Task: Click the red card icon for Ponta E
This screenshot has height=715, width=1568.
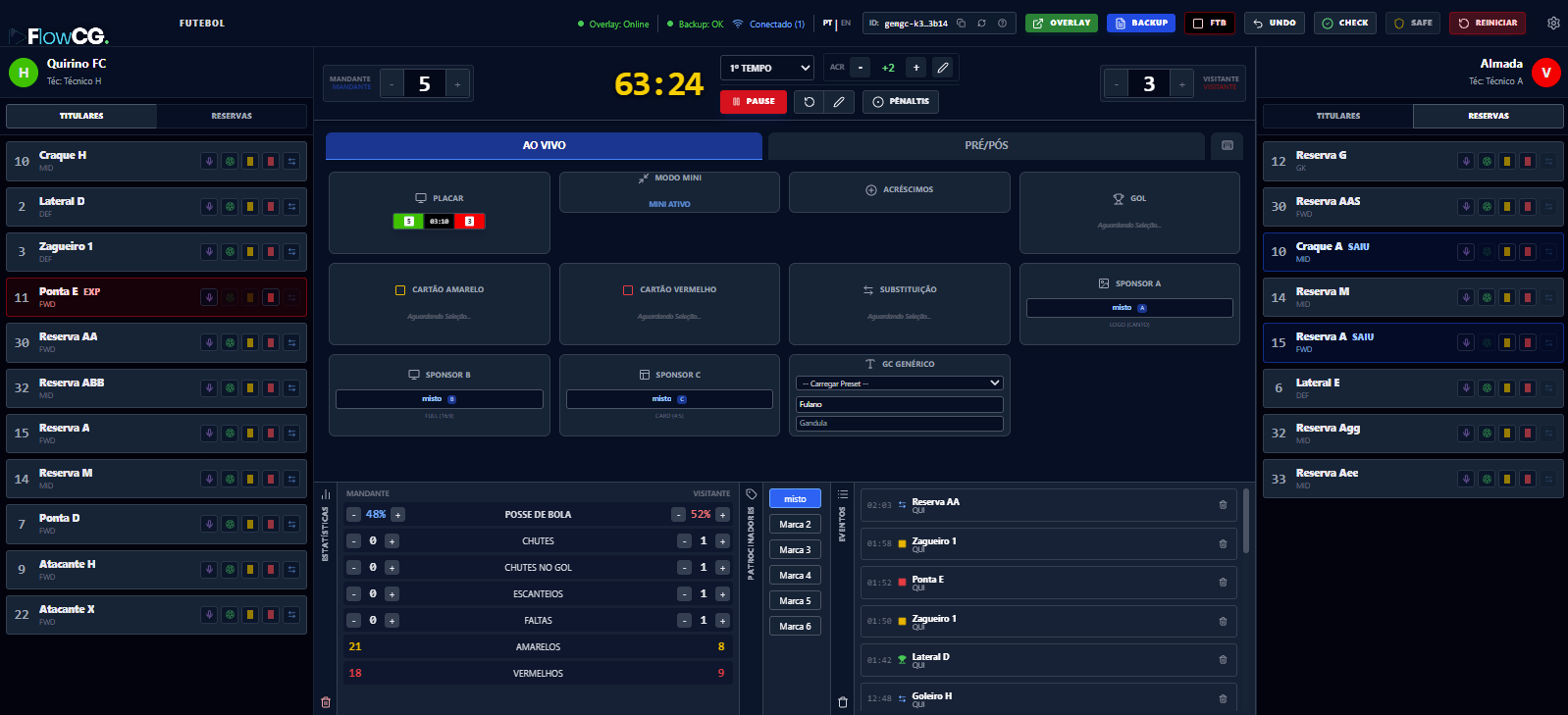Action: click(x=271, y=297)
